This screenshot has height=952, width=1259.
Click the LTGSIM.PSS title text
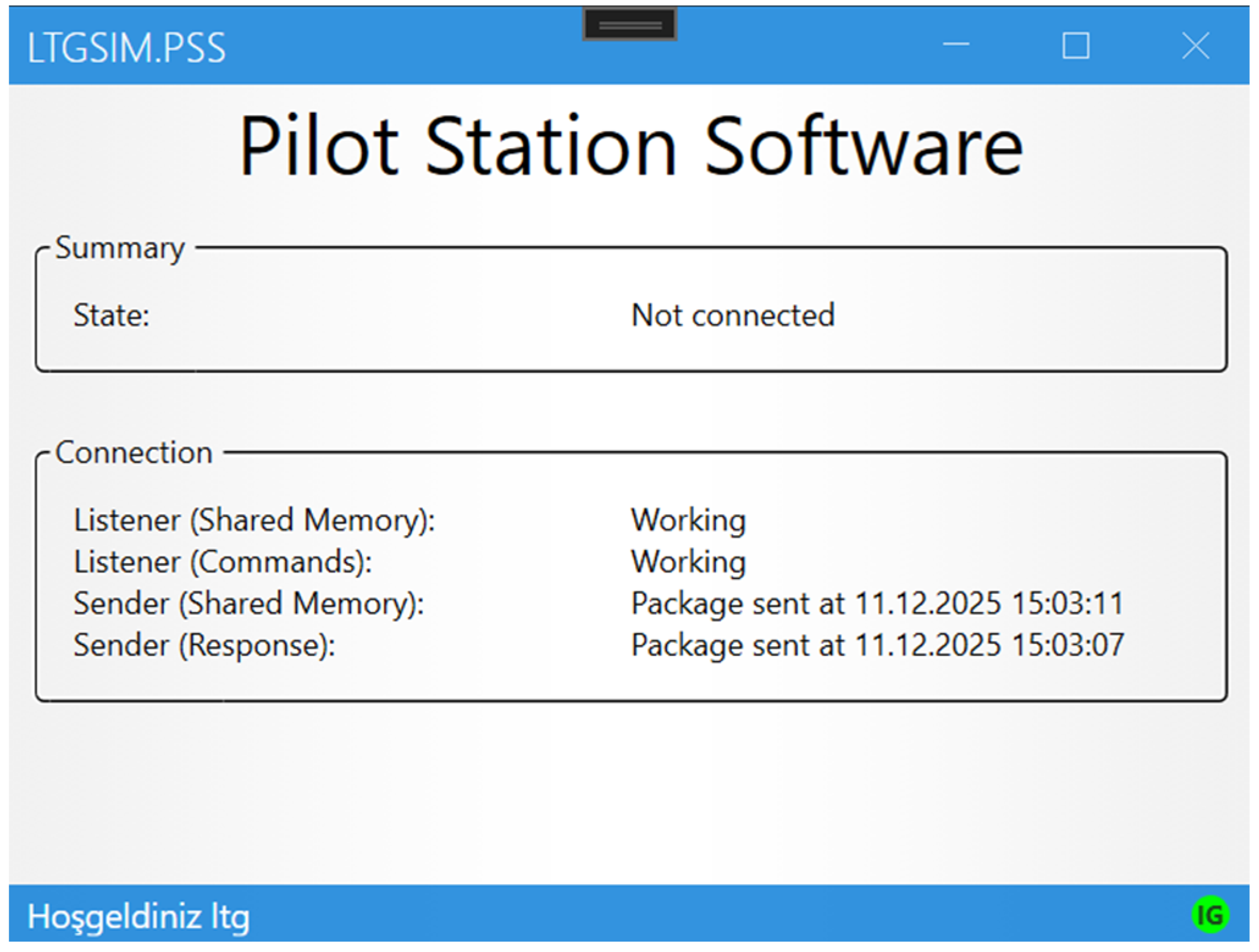click(126, 48)
